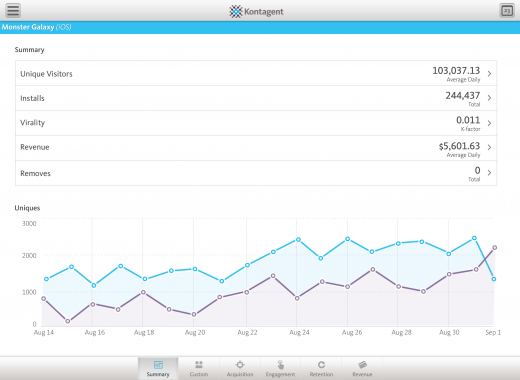
Task: Select the blue data point at Sep 1
Action: (x=494, y=279)
